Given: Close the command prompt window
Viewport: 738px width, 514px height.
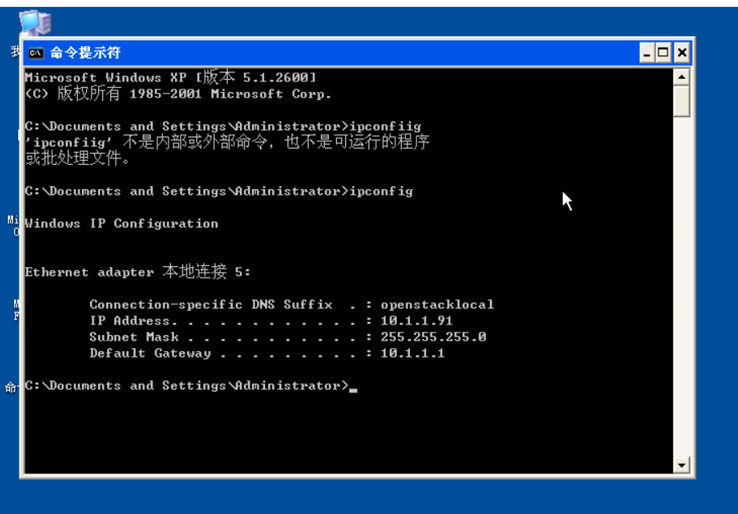Looking at the screenshot, I should [x=682, y=53].
